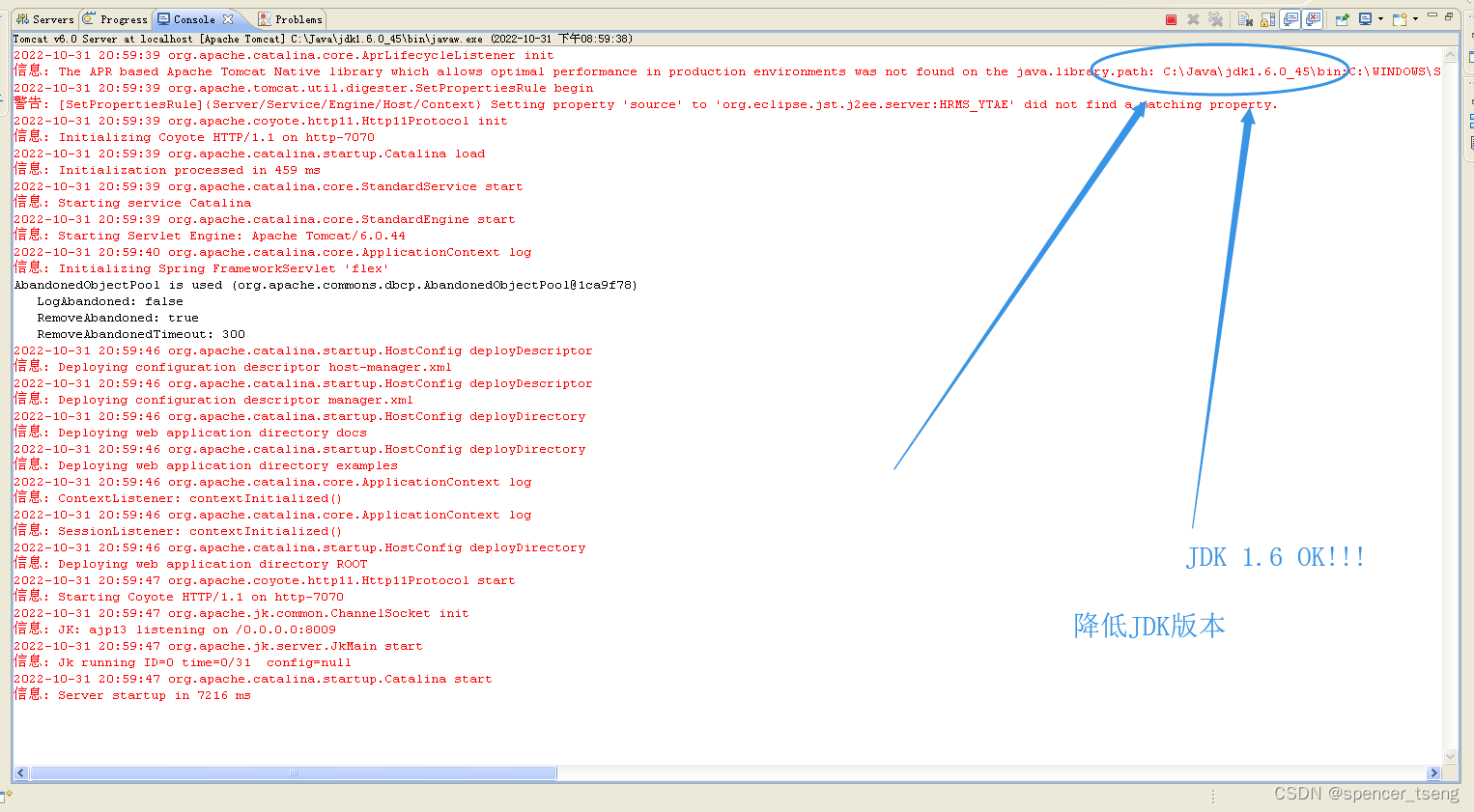Open a new console

1400,17
